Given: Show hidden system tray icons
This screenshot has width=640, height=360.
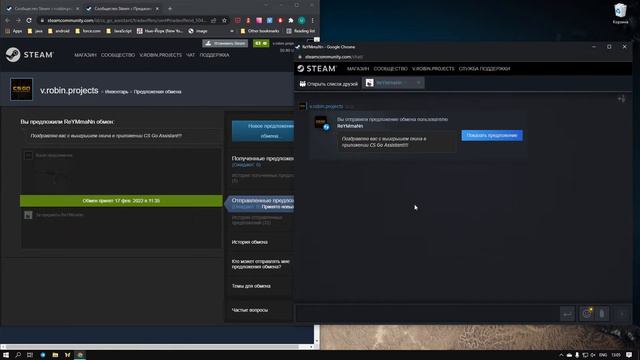Looking at the screenshot, I should pos(561,355).
